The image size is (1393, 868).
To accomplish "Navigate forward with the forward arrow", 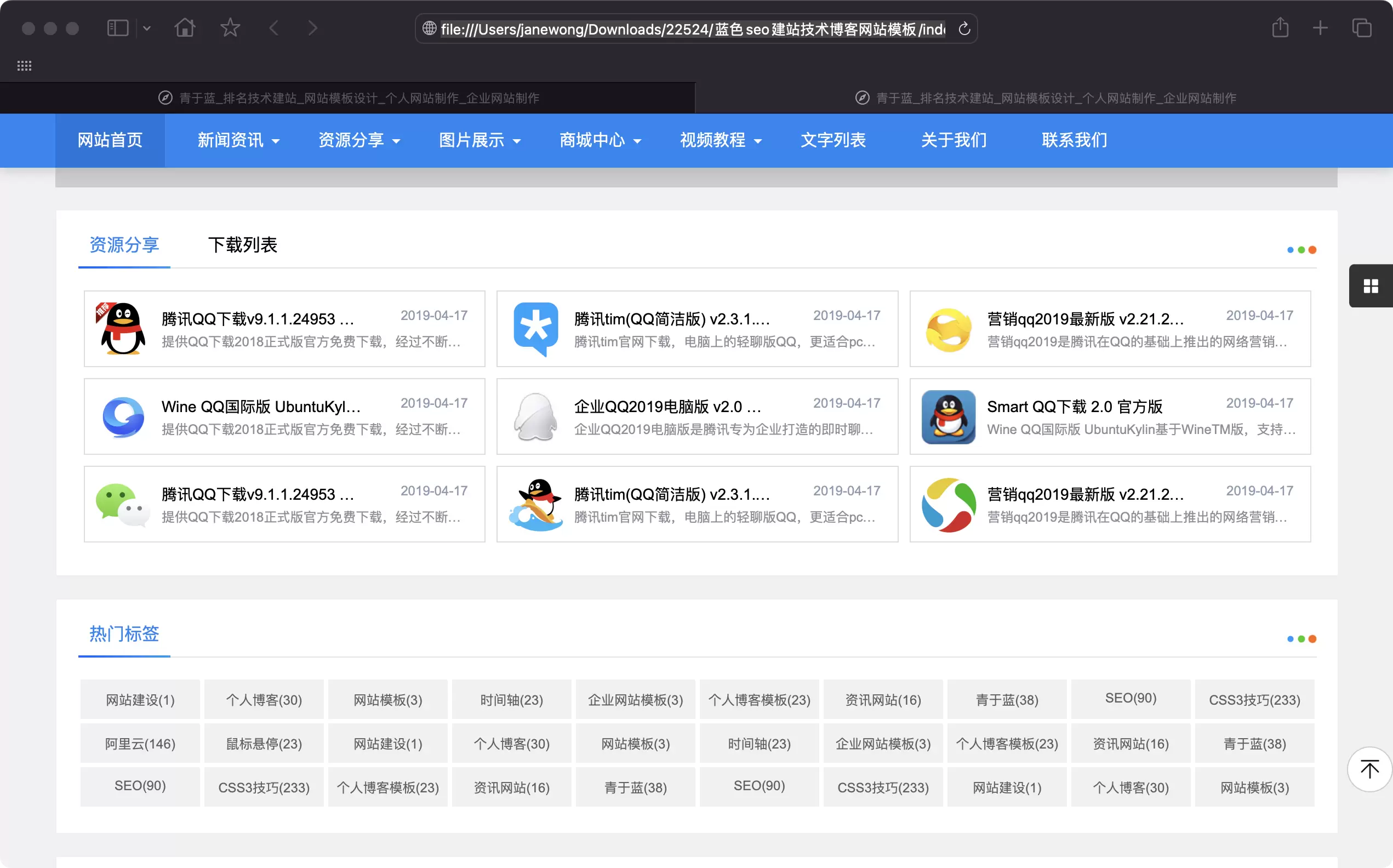I will point(313,27).
